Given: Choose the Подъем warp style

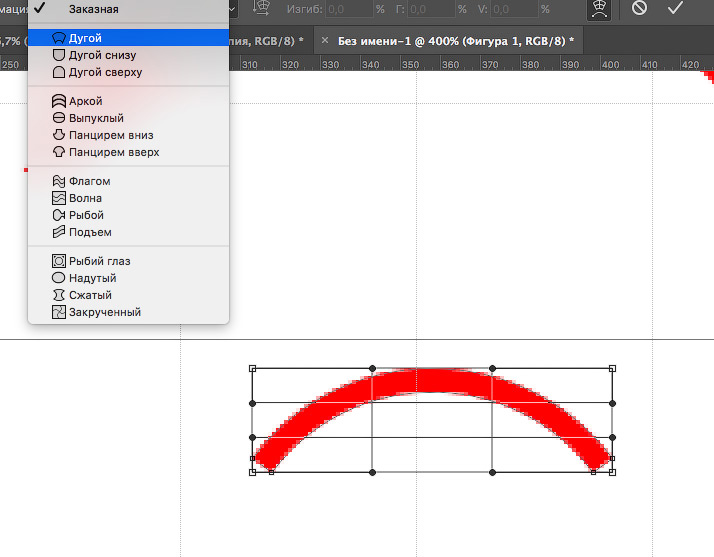Looking at the screenshot, I should tap(128, 232).
